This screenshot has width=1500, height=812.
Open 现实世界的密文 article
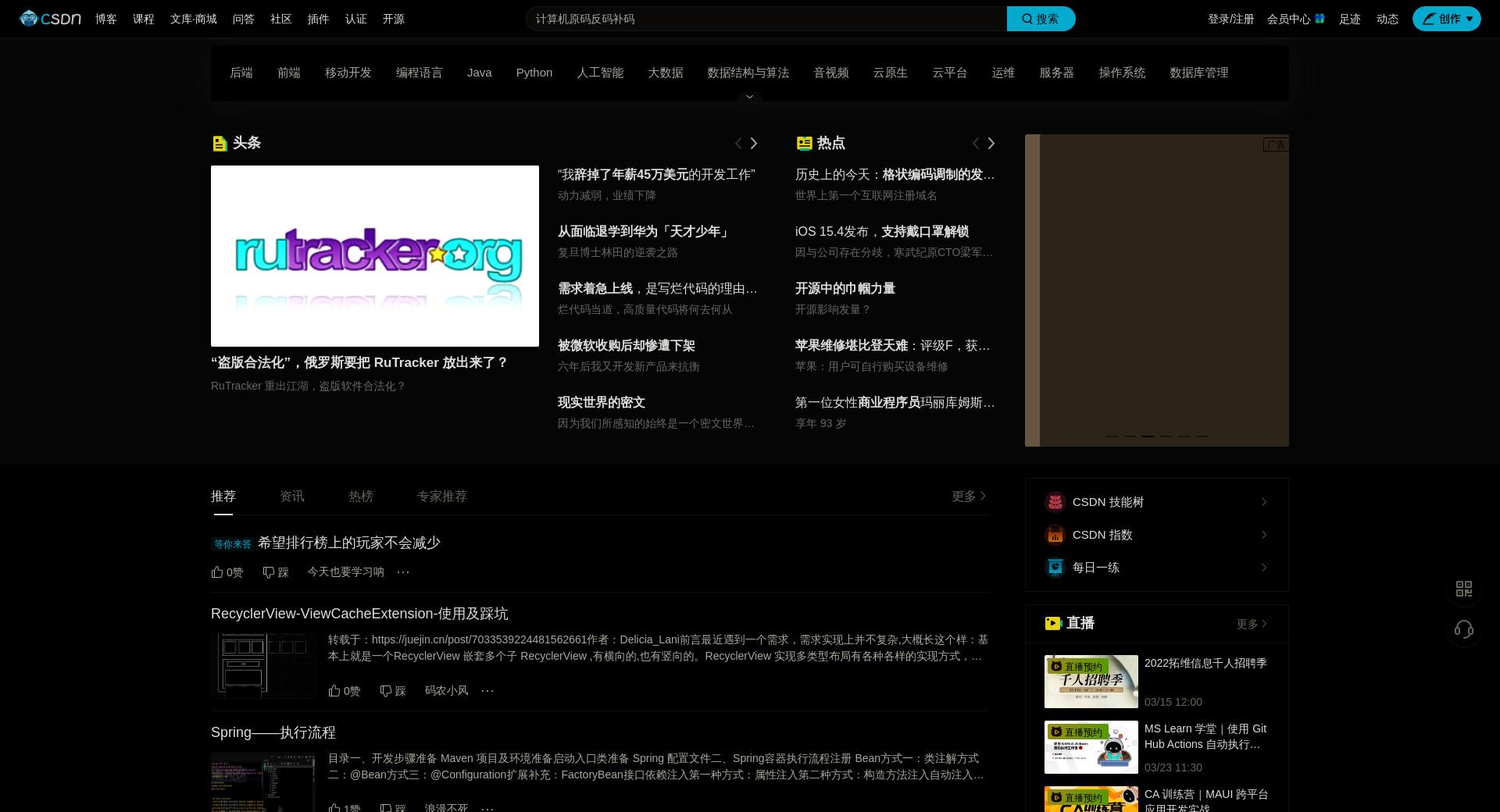point(602,402)
